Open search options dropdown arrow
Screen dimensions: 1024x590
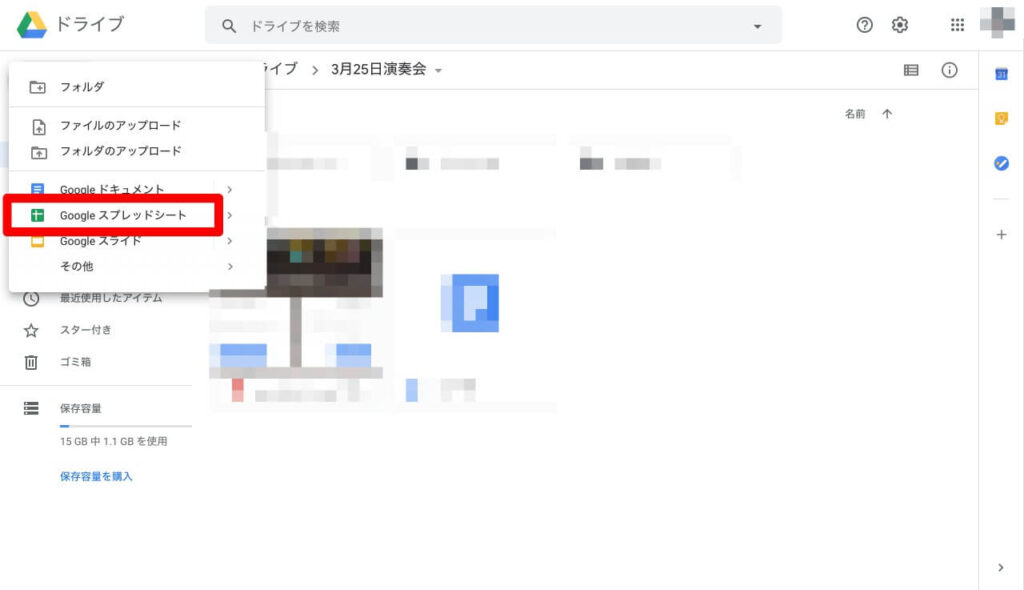[x=758, y=26]
